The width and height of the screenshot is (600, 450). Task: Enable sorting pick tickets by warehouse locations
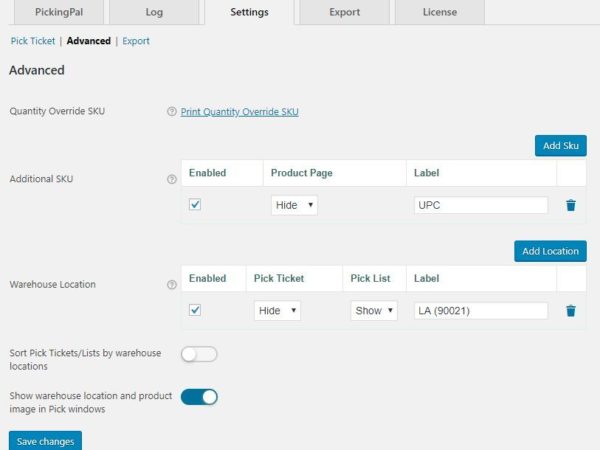[x=199, y=354]
